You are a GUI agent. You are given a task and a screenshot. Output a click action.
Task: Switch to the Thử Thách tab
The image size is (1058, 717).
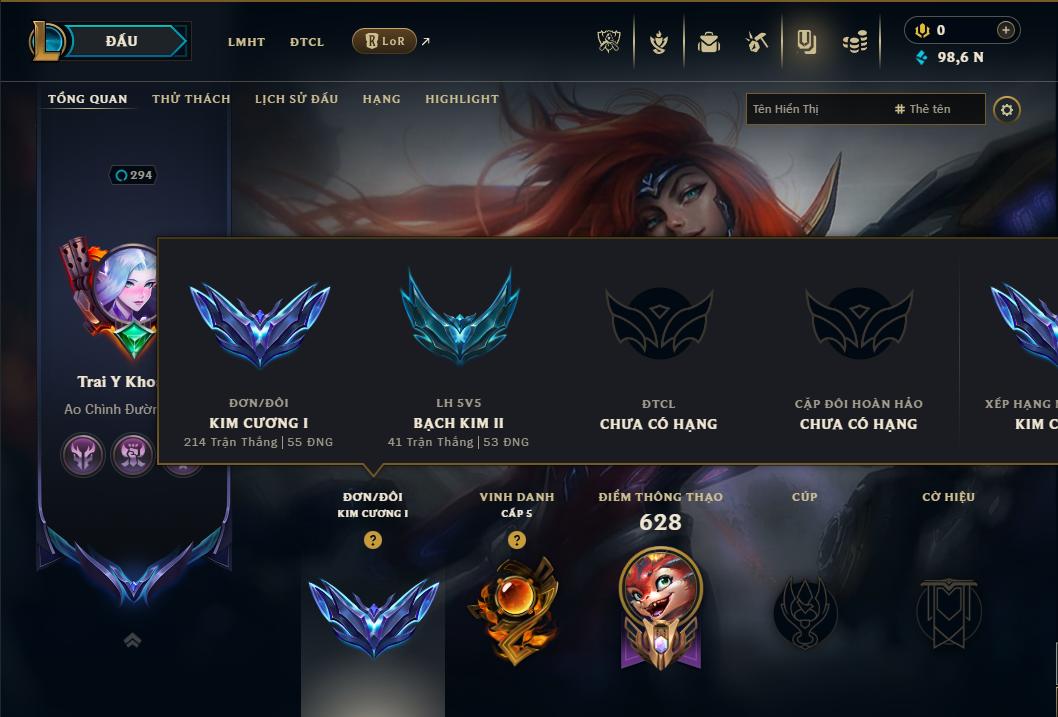click(191, 99)
